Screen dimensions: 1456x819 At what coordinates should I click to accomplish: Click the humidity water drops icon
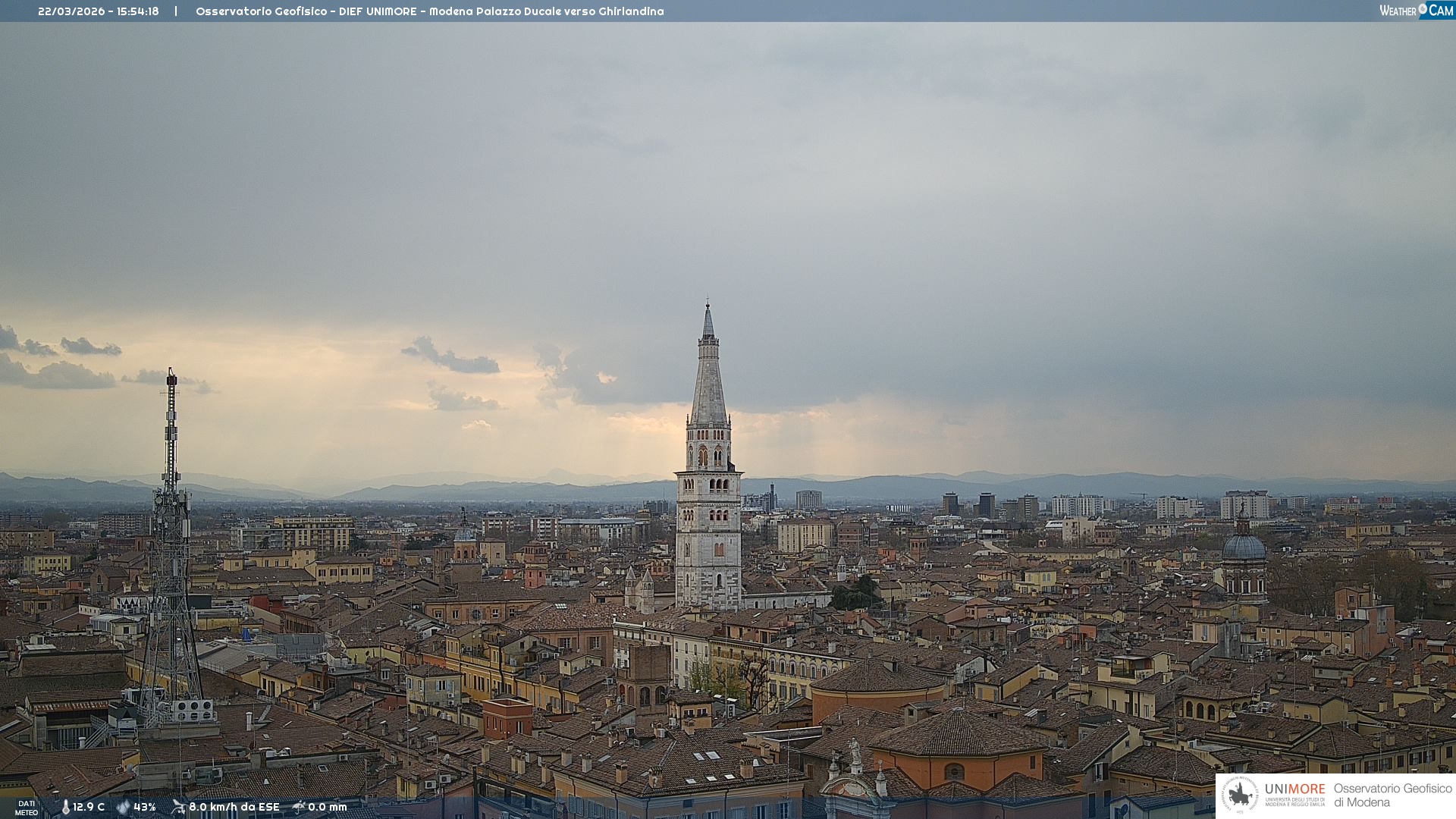click(x=123, y=807)
